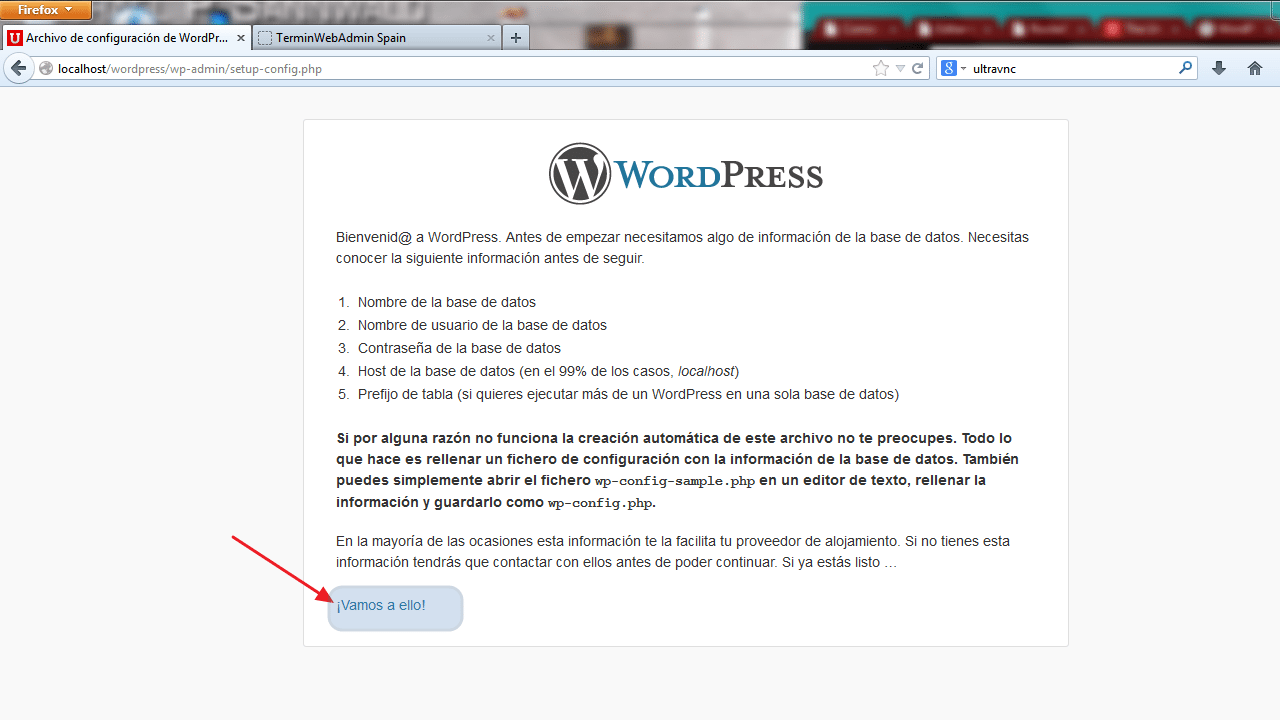
Task: Click the WordPress logo
Action: [x=686, y=174]
